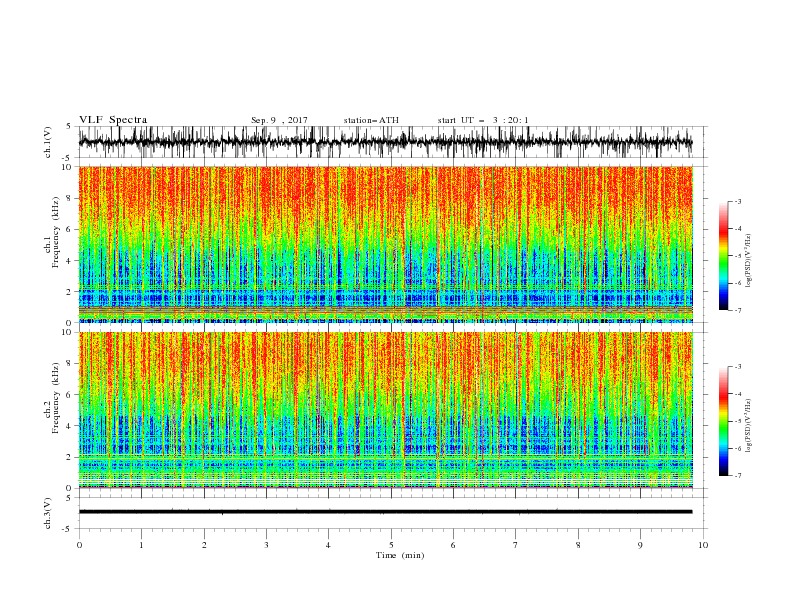The height and width of the screenshot is (612, 792).
Task: Click the "-7" tick on lower color bar
Action: tap(738, 476)
